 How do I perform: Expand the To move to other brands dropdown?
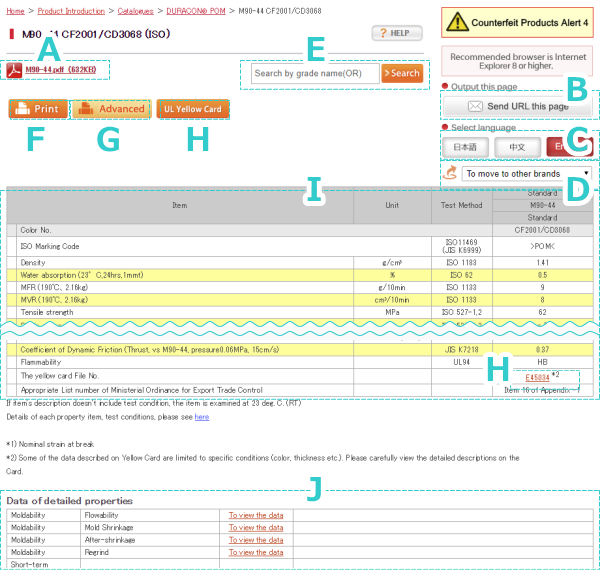pos(527,174)
